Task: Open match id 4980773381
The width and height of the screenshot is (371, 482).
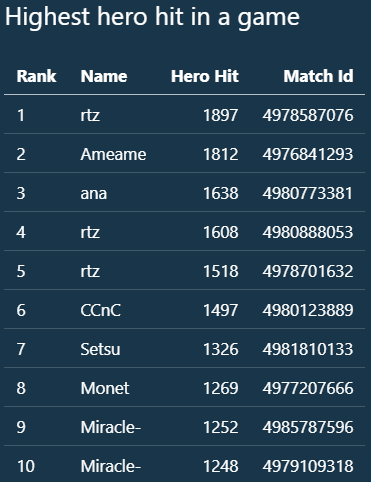Action: click(x=308, y=193)
